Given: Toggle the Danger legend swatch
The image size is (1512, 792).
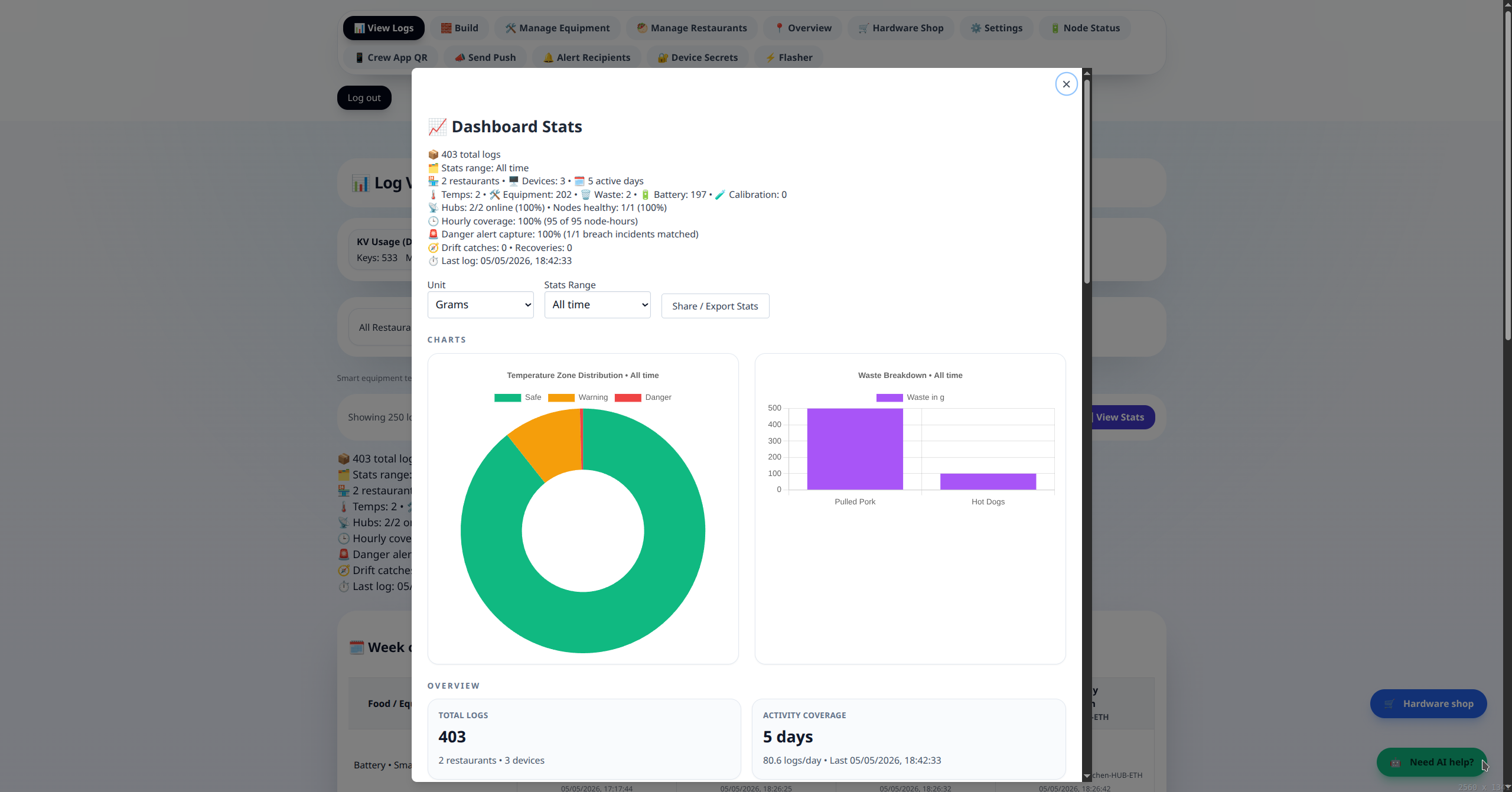Looking at the screenshot, I should [628, 397].
